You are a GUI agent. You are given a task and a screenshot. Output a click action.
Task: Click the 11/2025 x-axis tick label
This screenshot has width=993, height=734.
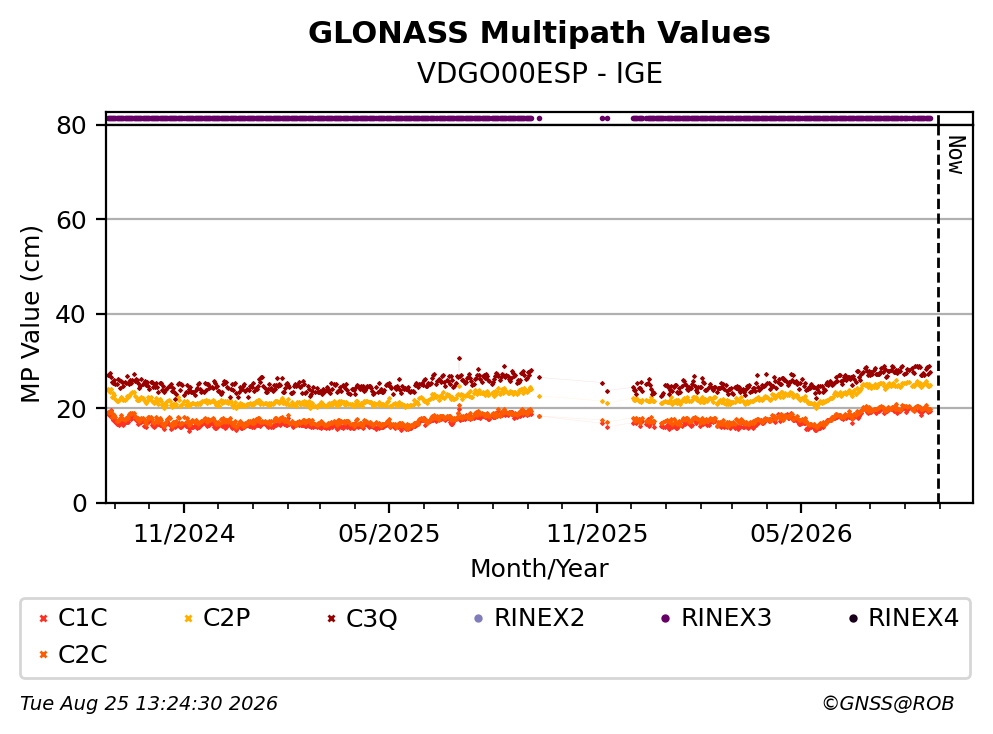click(597, 534)
